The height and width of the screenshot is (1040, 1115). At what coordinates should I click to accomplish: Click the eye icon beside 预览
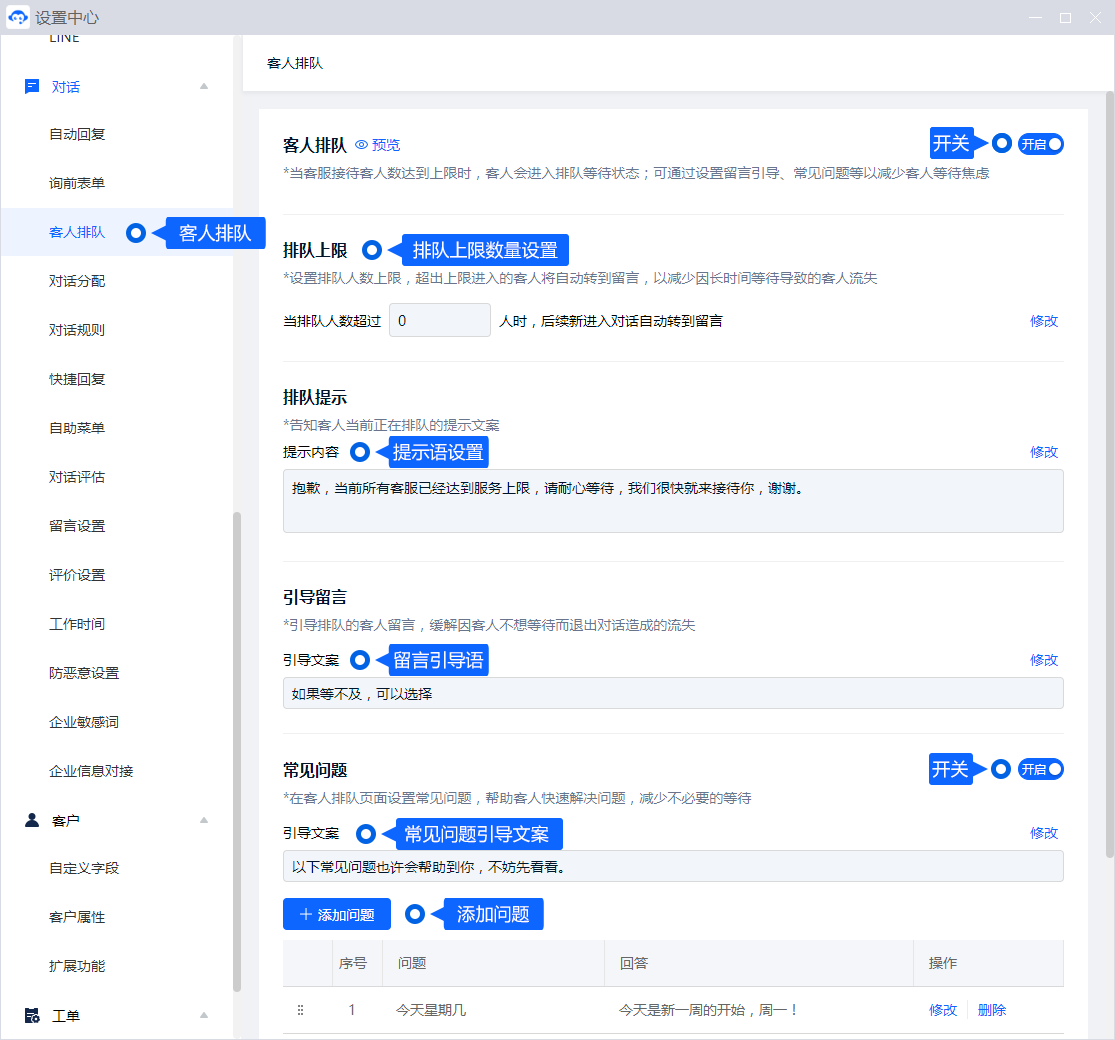coord(362,145)
